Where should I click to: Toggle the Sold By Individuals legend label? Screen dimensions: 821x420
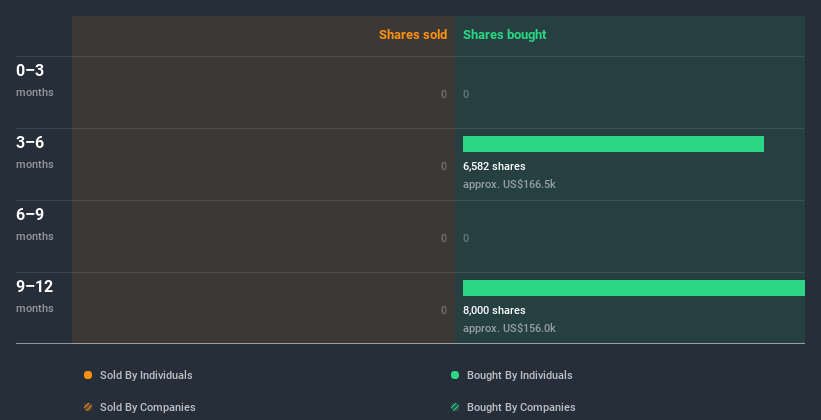coord(146,375)
